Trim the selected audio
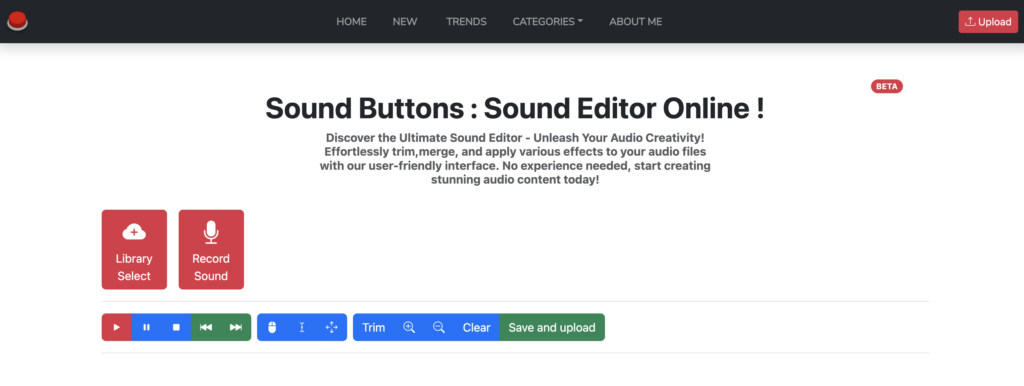This screenshot has height=386, width=1024. click(x=374, y=327)
